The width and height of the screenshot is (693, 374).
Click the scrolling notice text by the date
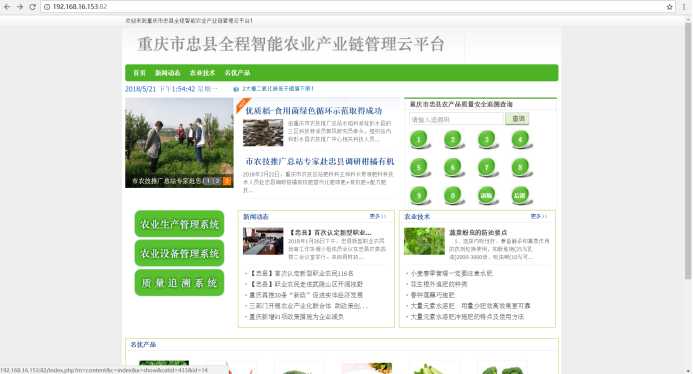pyautogui.click(x=278, y=89)
